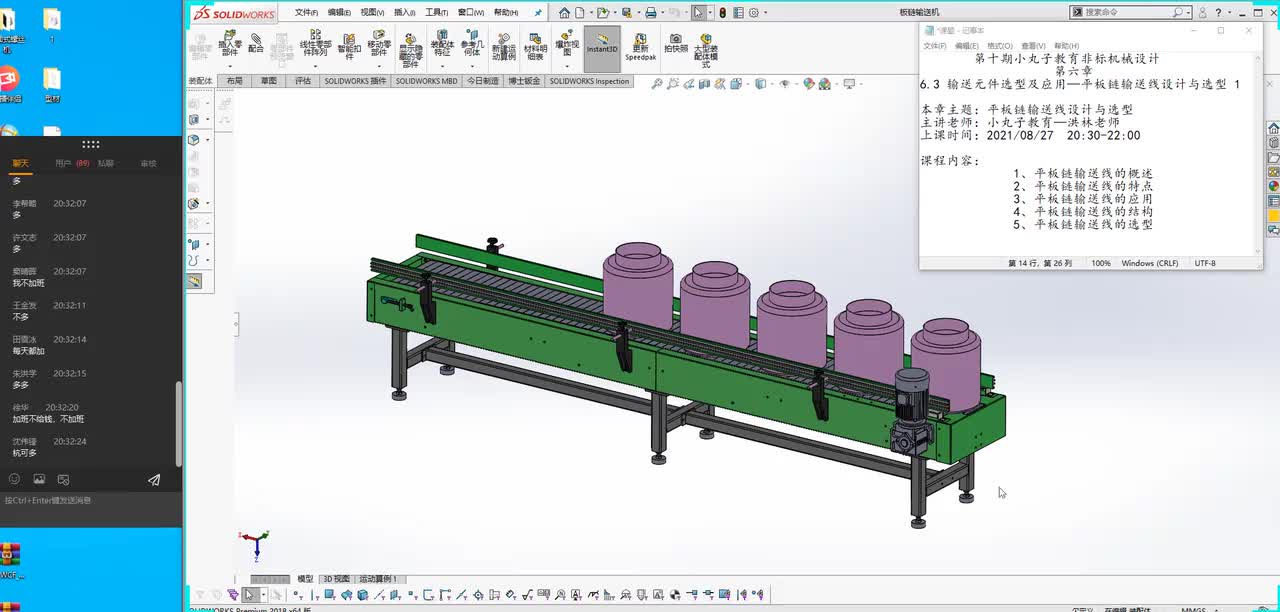Open the 格式 (Format) menu in Notepad
Viewport: 1280px width, 612px height.
click(x=1000, y=46)
